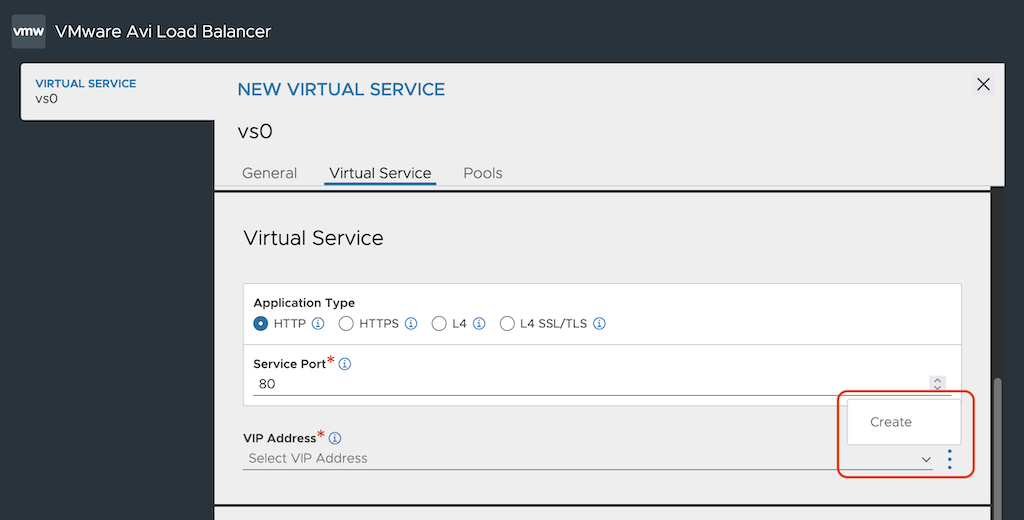
Task: Switch to the General tab
Action: [270, 173]
